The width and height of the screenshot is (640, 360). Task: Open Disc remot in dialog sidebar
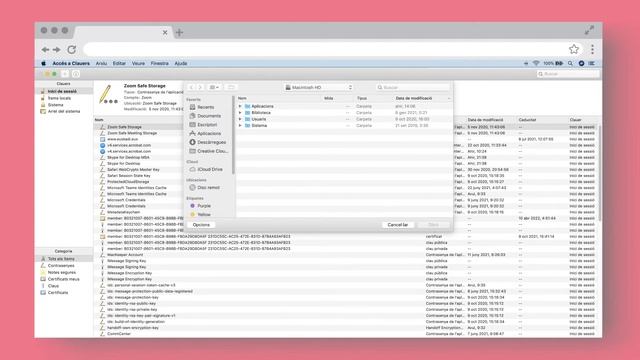(x=209, y=187)
